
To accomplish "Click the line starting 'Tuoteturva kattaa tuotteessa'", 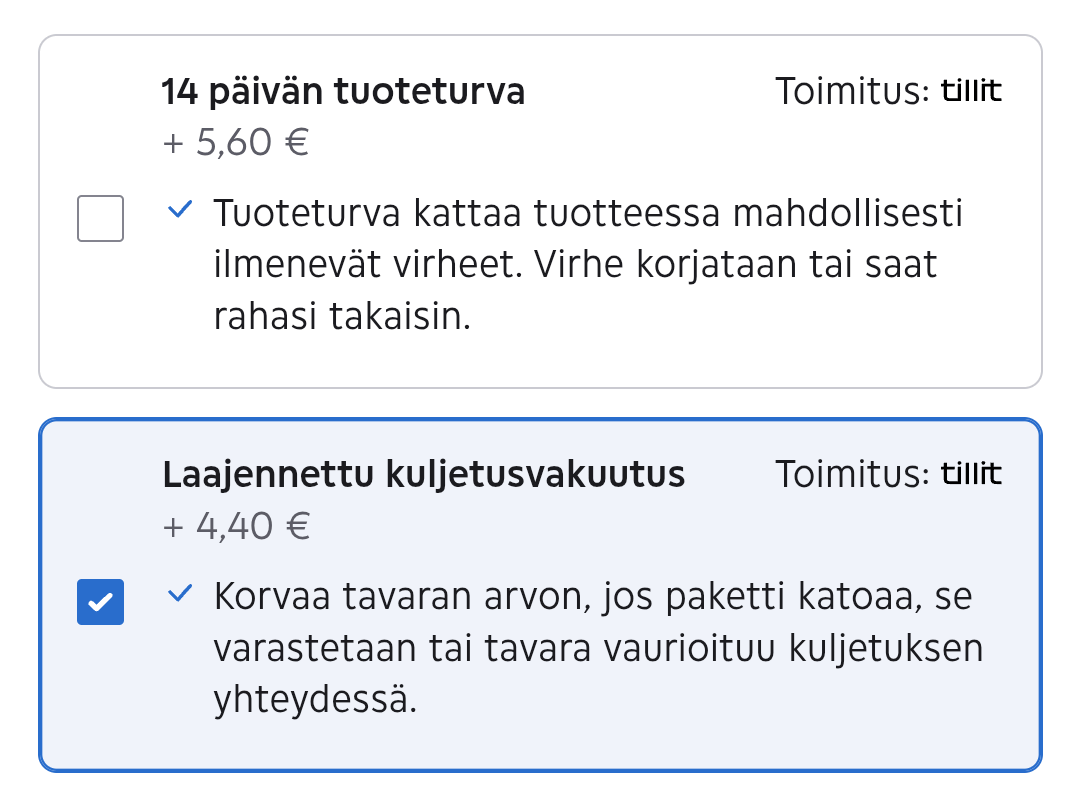I will [x=587, y=215].
